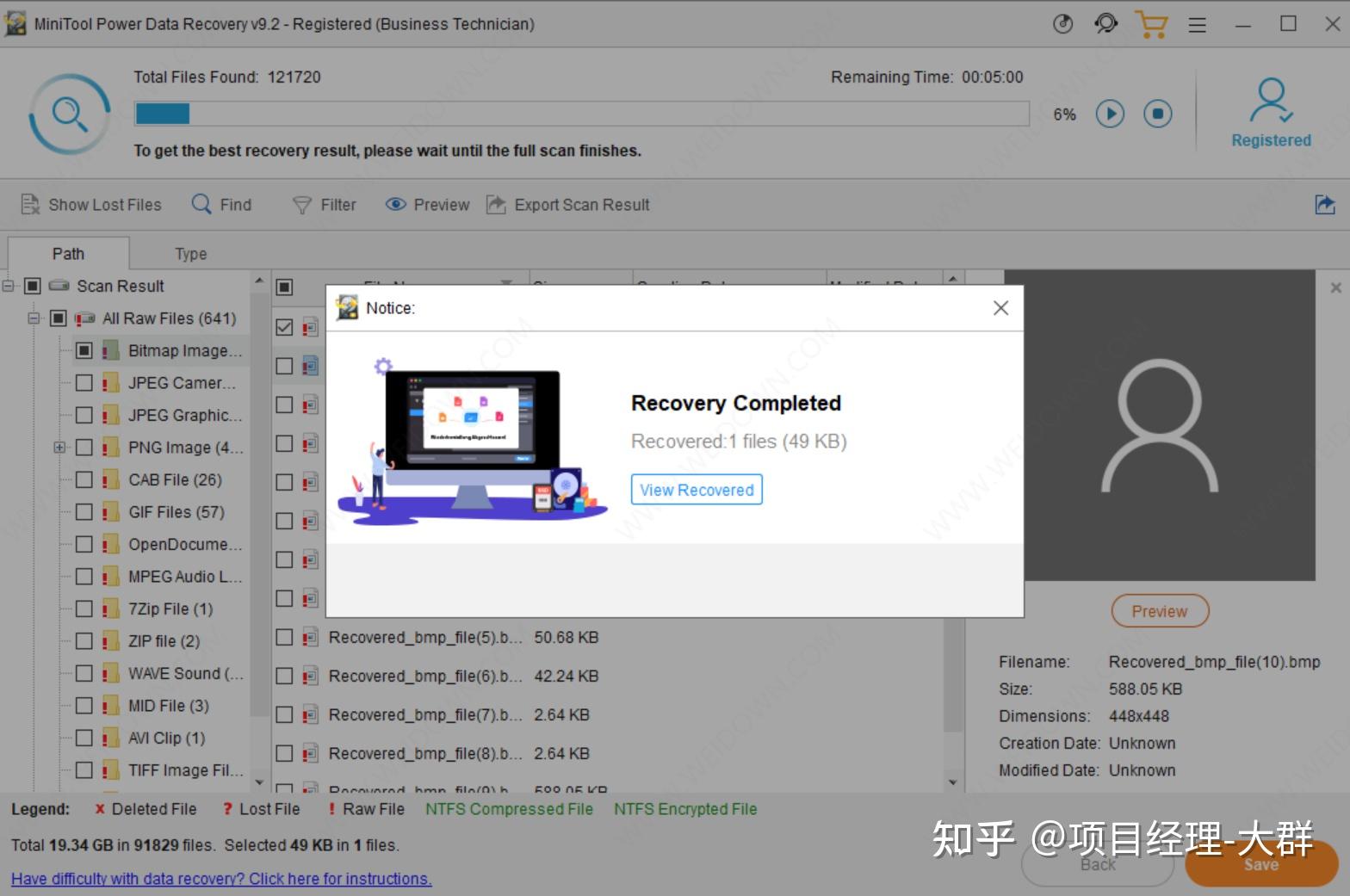Click the View Recovered button
The image size is (1350, 896).
(x=697, y=490)
